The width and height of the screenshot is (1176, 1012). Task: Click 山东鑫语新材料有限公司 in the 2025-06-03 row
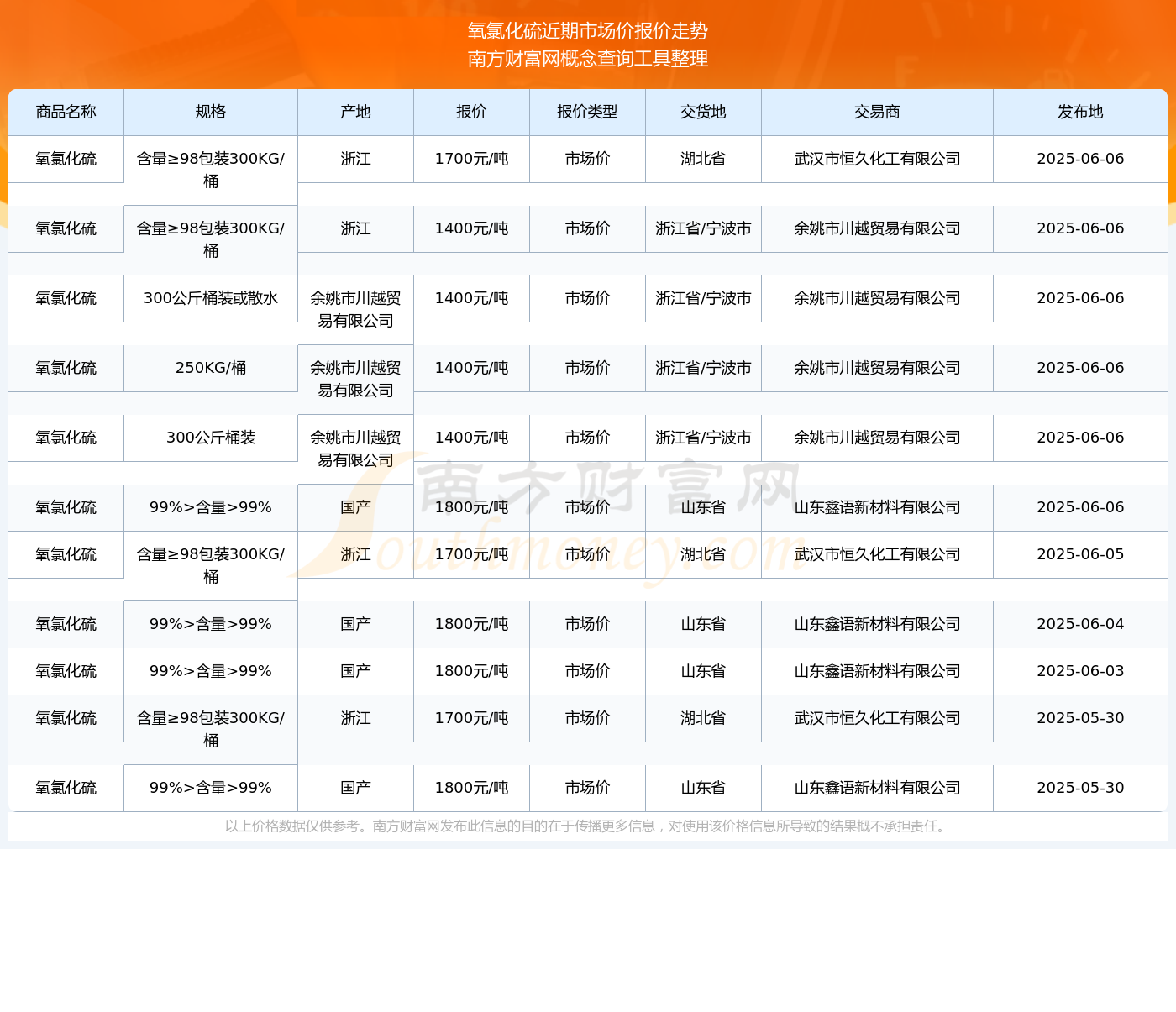coord(878,671)
